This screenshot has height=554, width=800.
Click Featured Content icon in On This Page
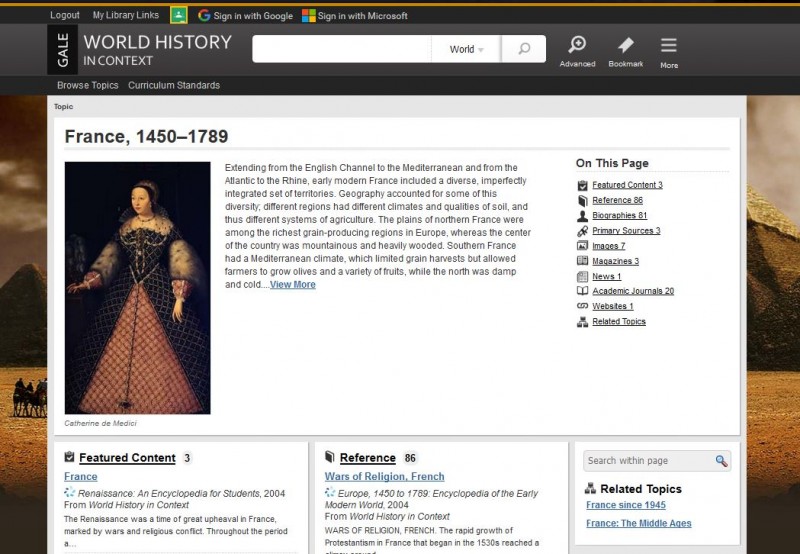[x=582, y=185]
